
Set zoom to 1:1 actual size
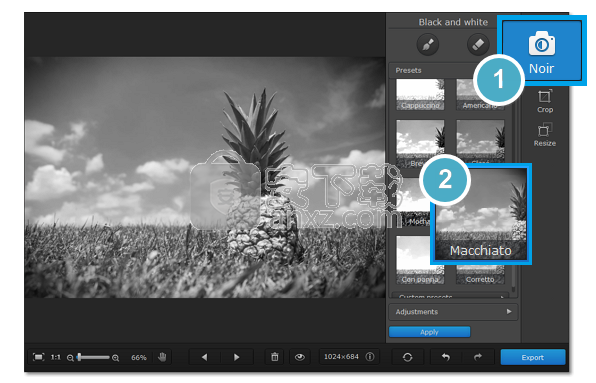pos(56,357)
